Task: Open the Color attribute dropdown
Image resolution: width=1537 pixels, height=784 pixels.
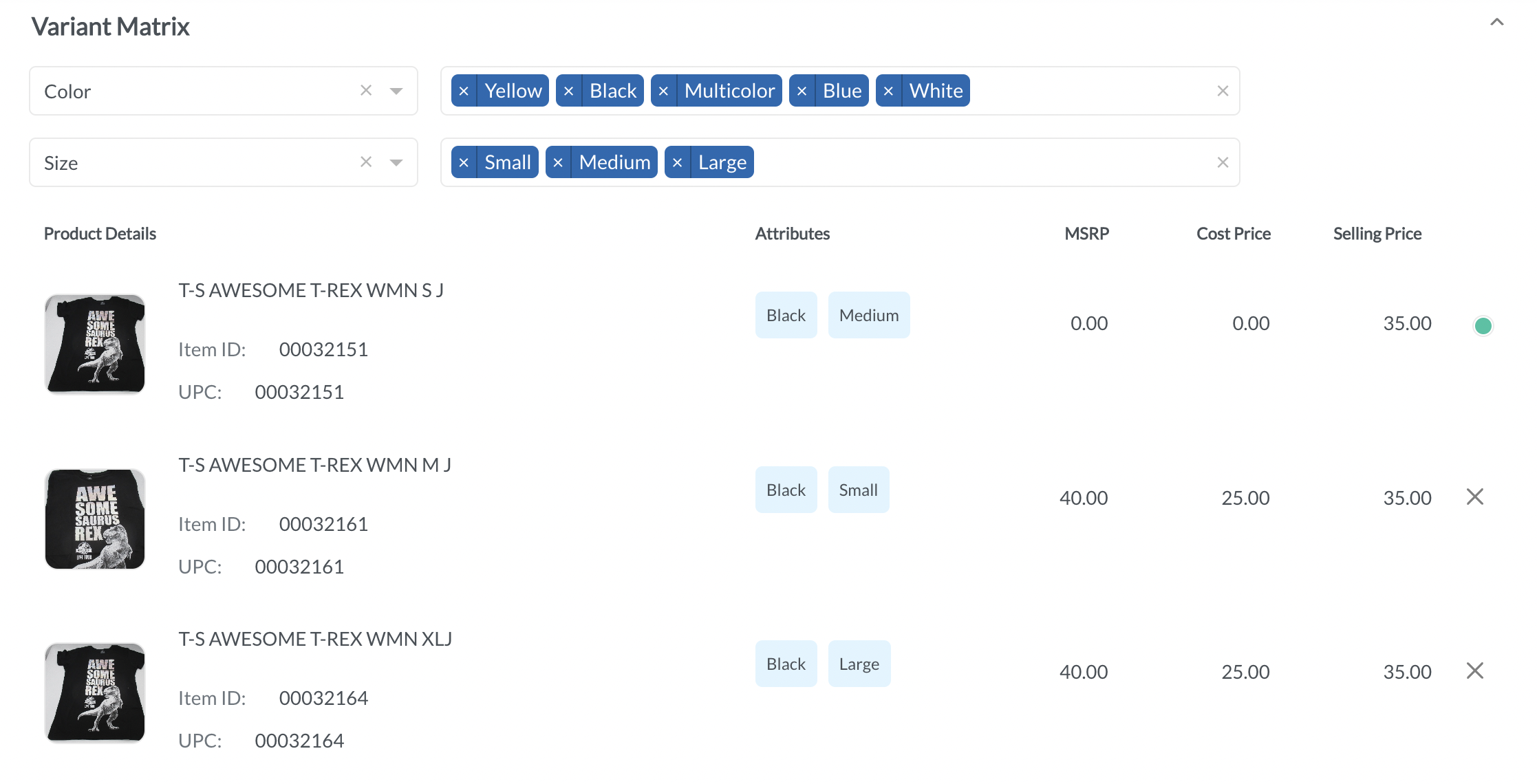Action: pos(396,91)
